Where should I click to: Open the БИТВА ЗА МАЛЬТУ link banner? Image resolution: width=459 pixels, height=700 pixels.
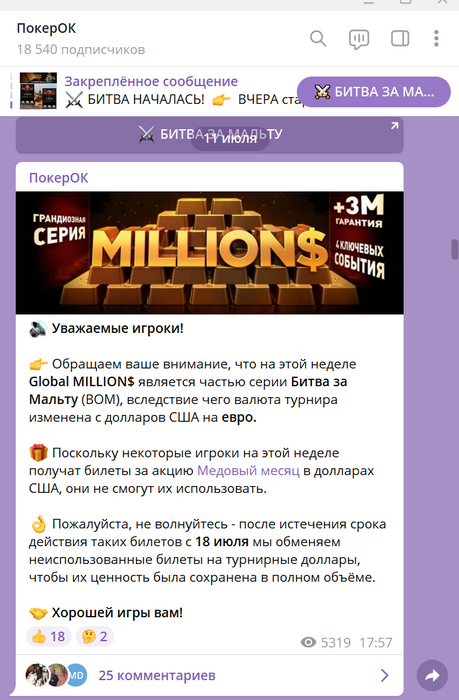(209, 135)
